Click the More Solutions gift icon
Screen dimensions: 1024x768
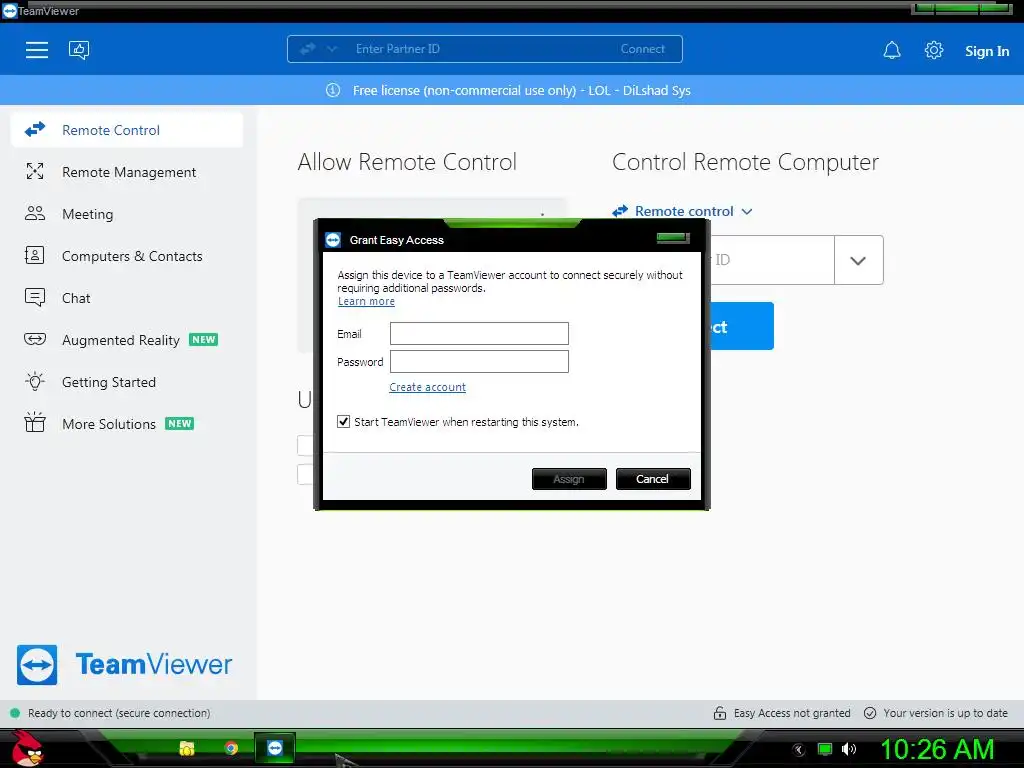click(x=35, y=423)
